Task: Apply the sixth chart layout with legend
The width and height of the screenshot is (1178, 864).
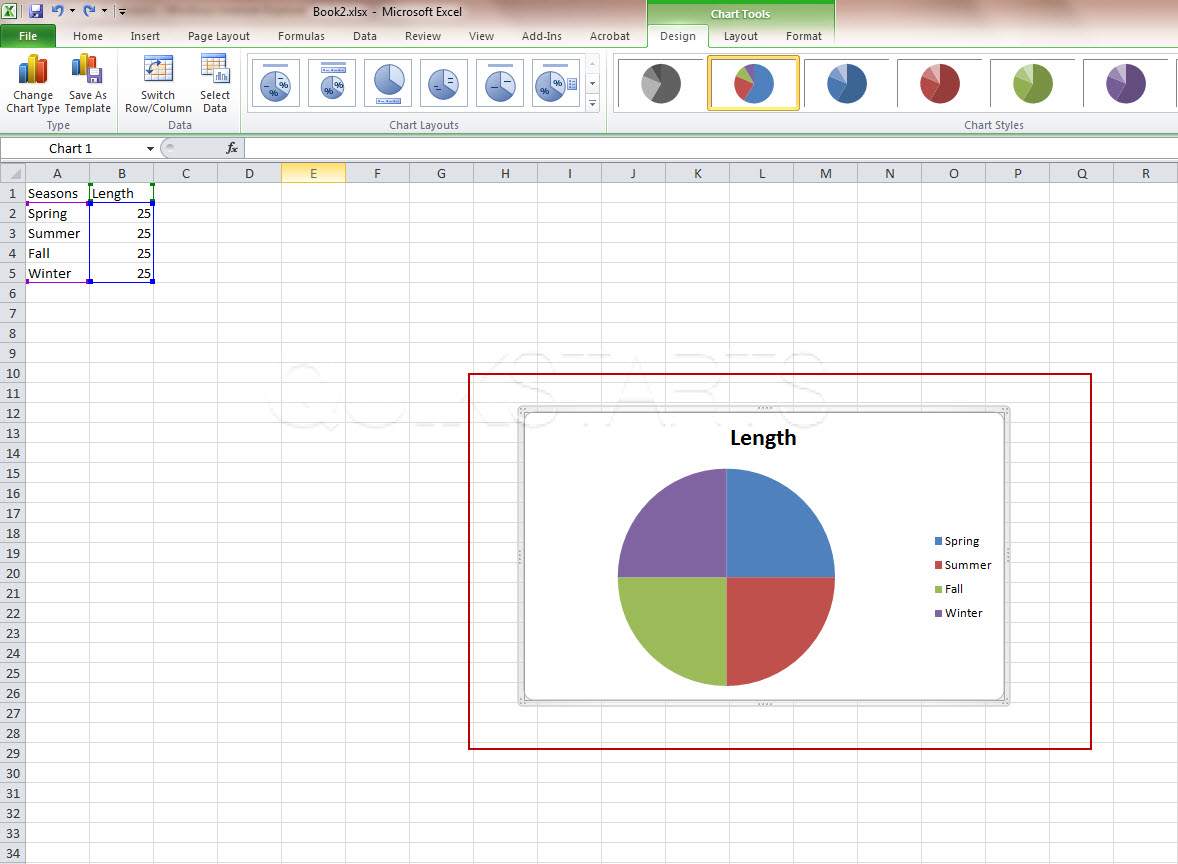Action: pos(556,83)
